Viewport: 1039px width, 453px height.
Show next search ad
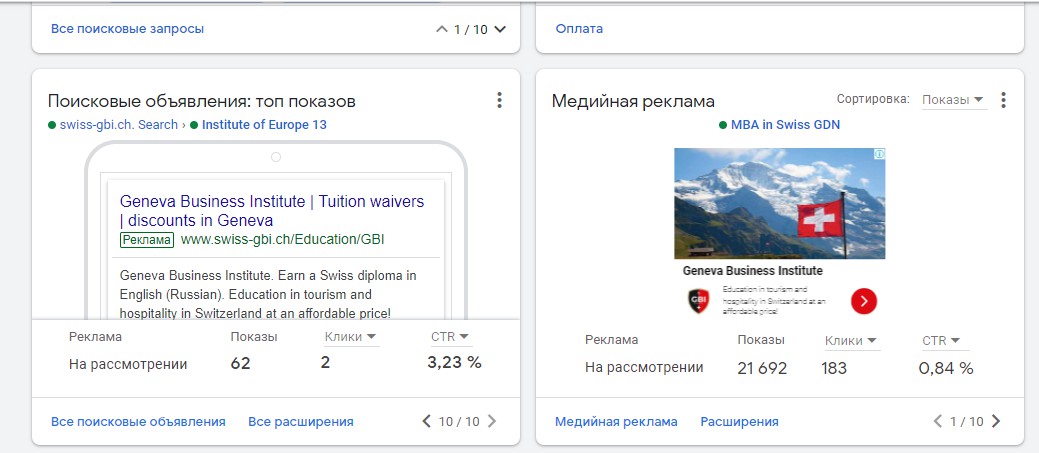pyautogui.click(x=491, y=421)
